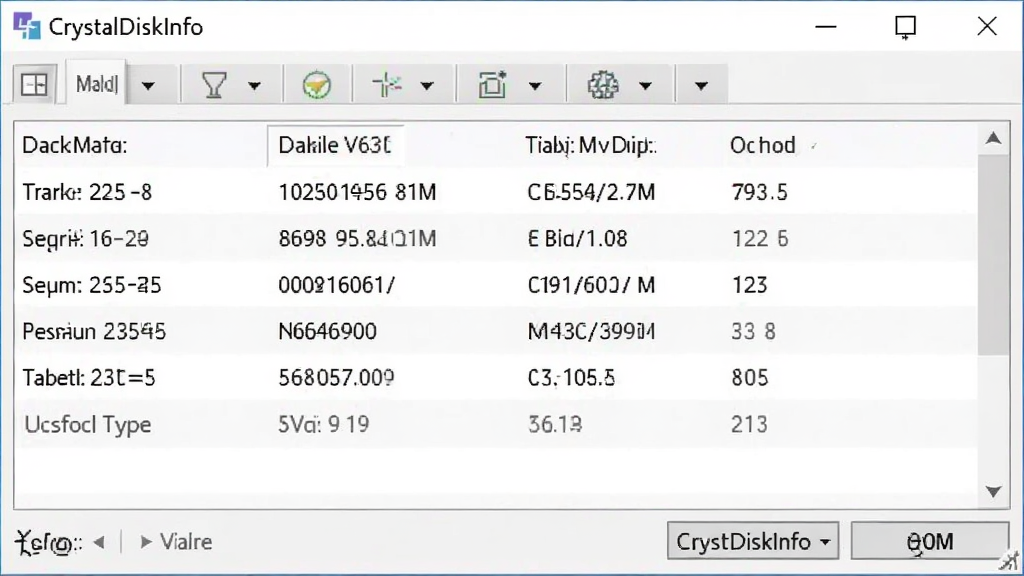Click the previous left arrow at bottom
Screen dimensions: 1024x576
point(99,542)
